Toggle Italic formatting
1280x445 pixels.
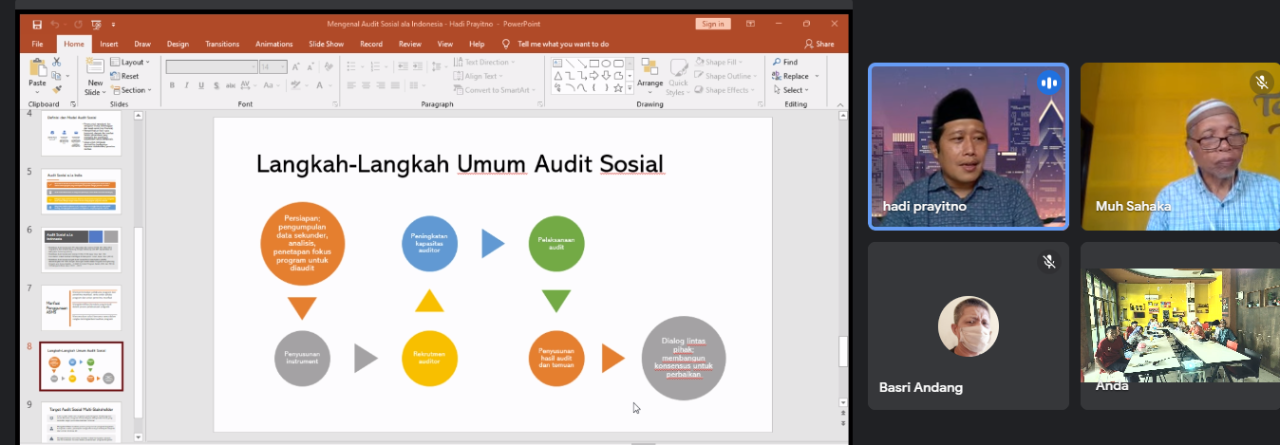pyautogui.click(x=186, y=86)
